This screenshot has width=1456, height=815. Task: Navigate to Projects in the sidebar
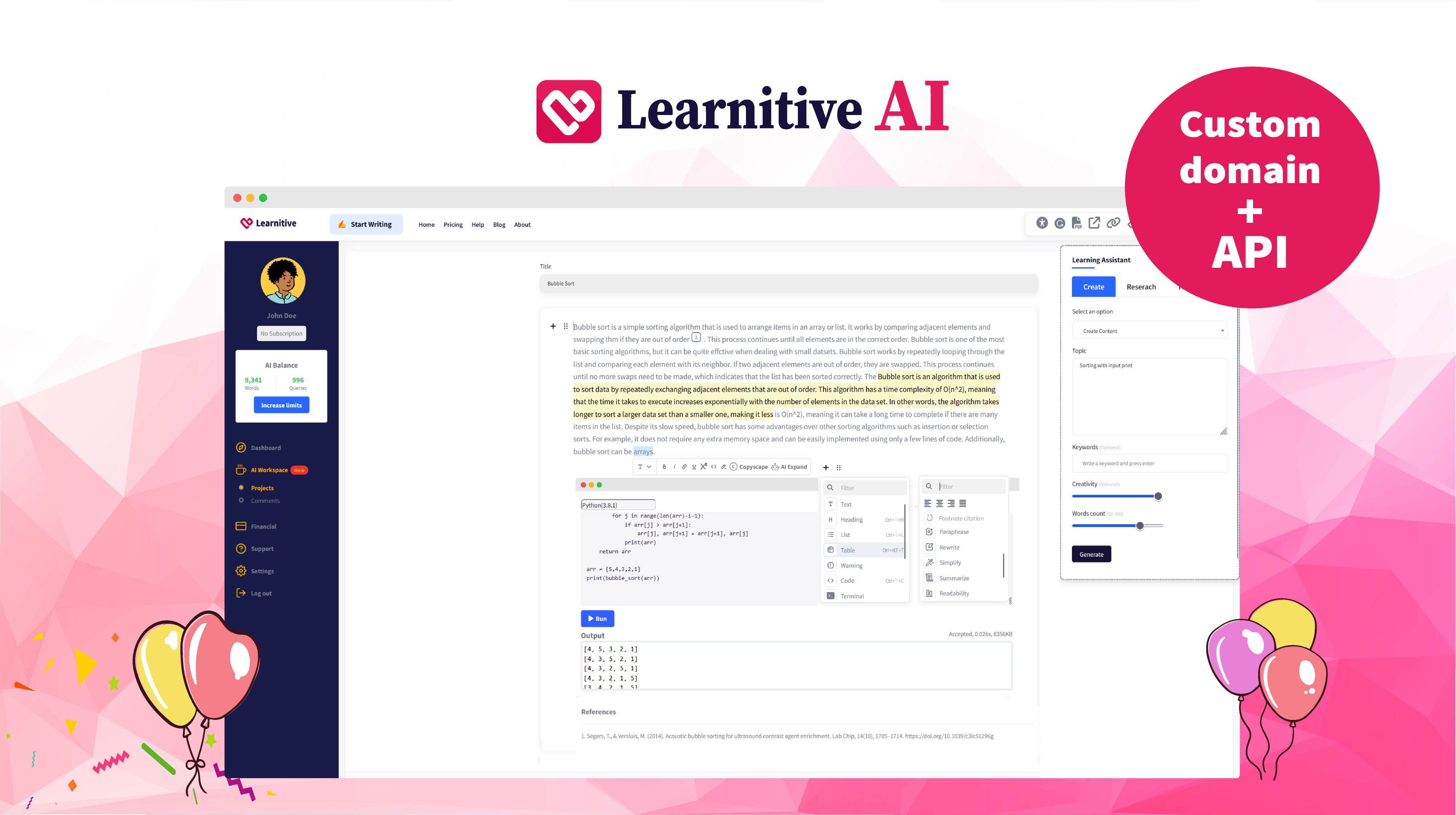pyautogui.click(x=262, y=488)
